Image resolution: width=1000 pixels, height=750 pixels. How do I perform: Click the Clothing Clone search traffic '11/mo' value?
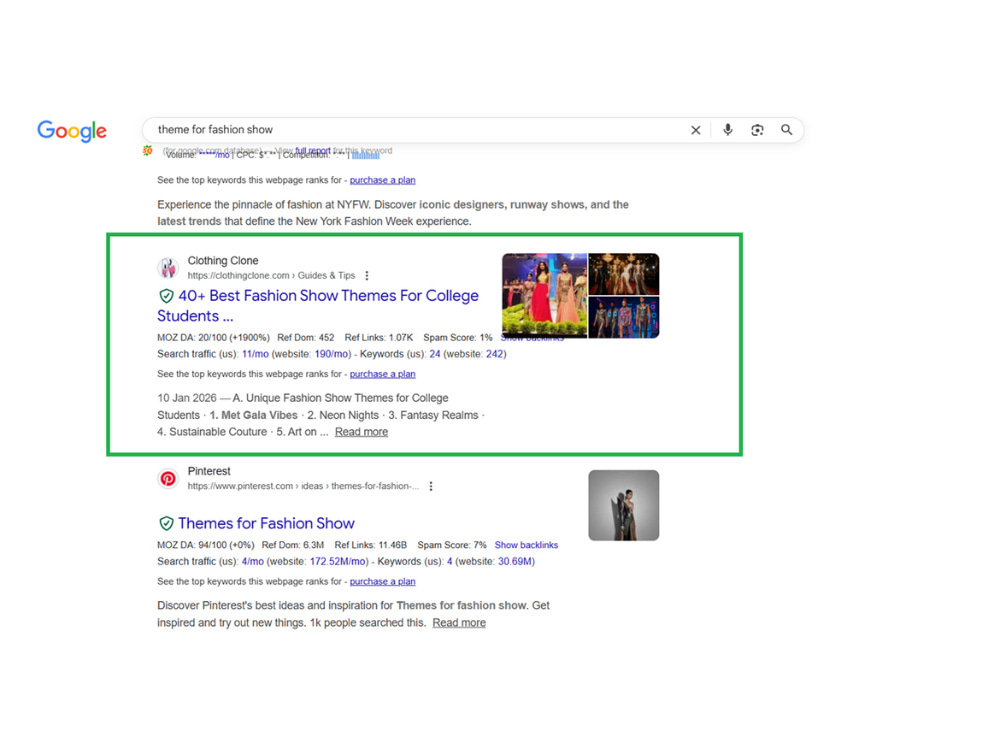point(255,354)
